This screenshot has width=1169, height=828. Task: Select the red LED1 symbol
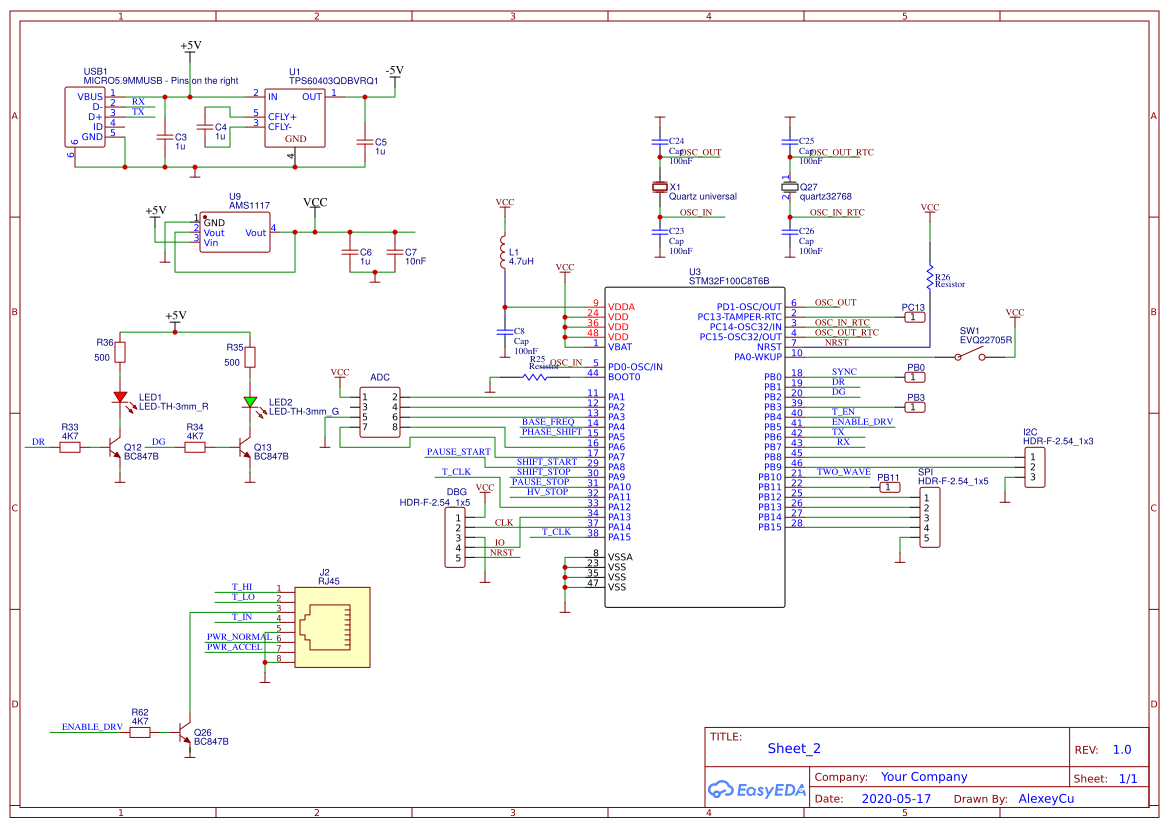[x=122, y=397]
